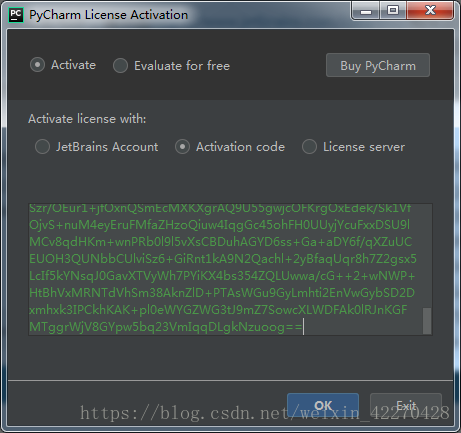Screen dimensions: 461x433
Task: Click the Buy PyCharm button
Action: (378, 65)
